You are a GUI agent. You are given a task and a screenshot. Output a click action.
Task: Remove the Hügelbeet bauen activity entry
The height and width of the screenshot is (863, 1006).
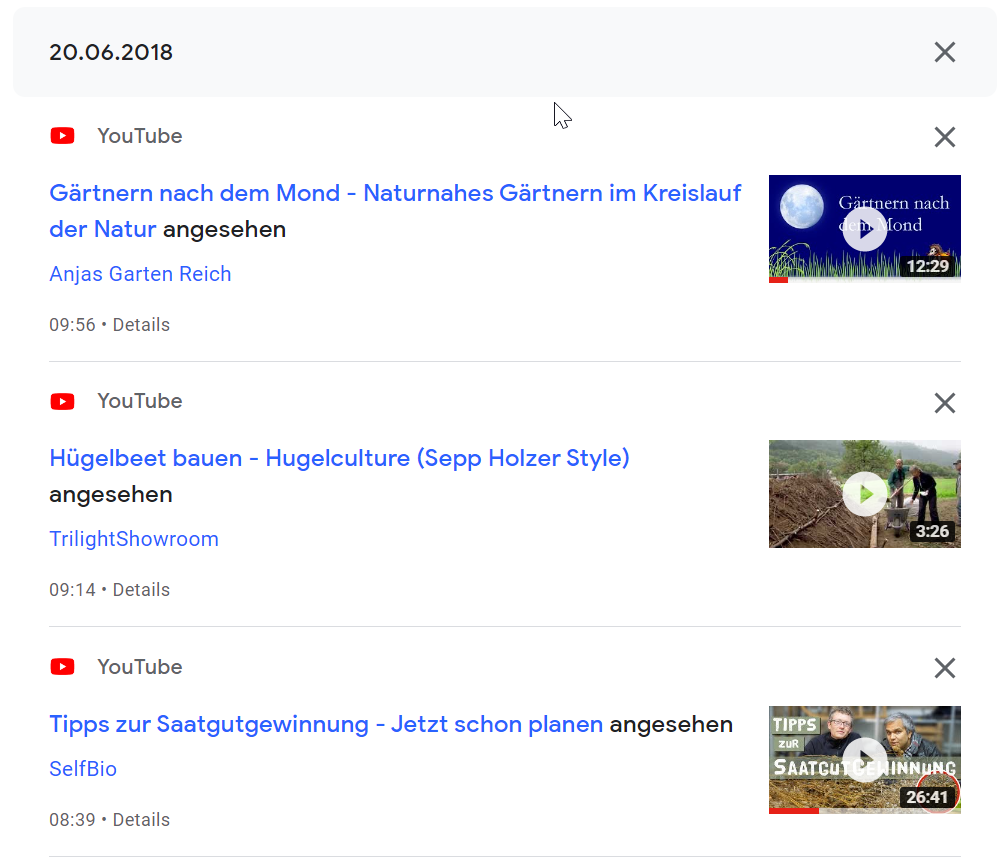(944, 403)
